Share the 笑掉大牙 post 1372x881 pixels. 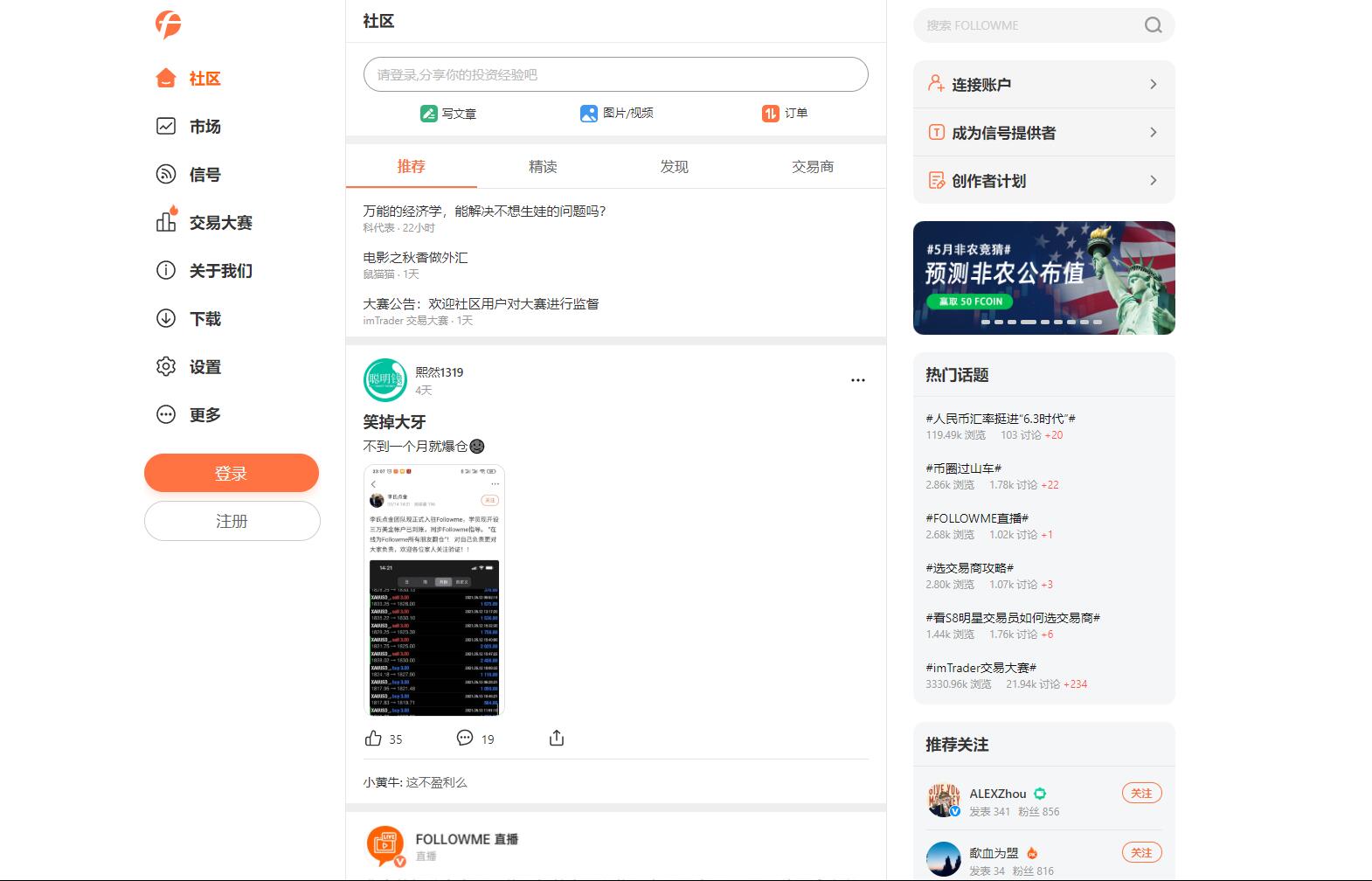557,738
